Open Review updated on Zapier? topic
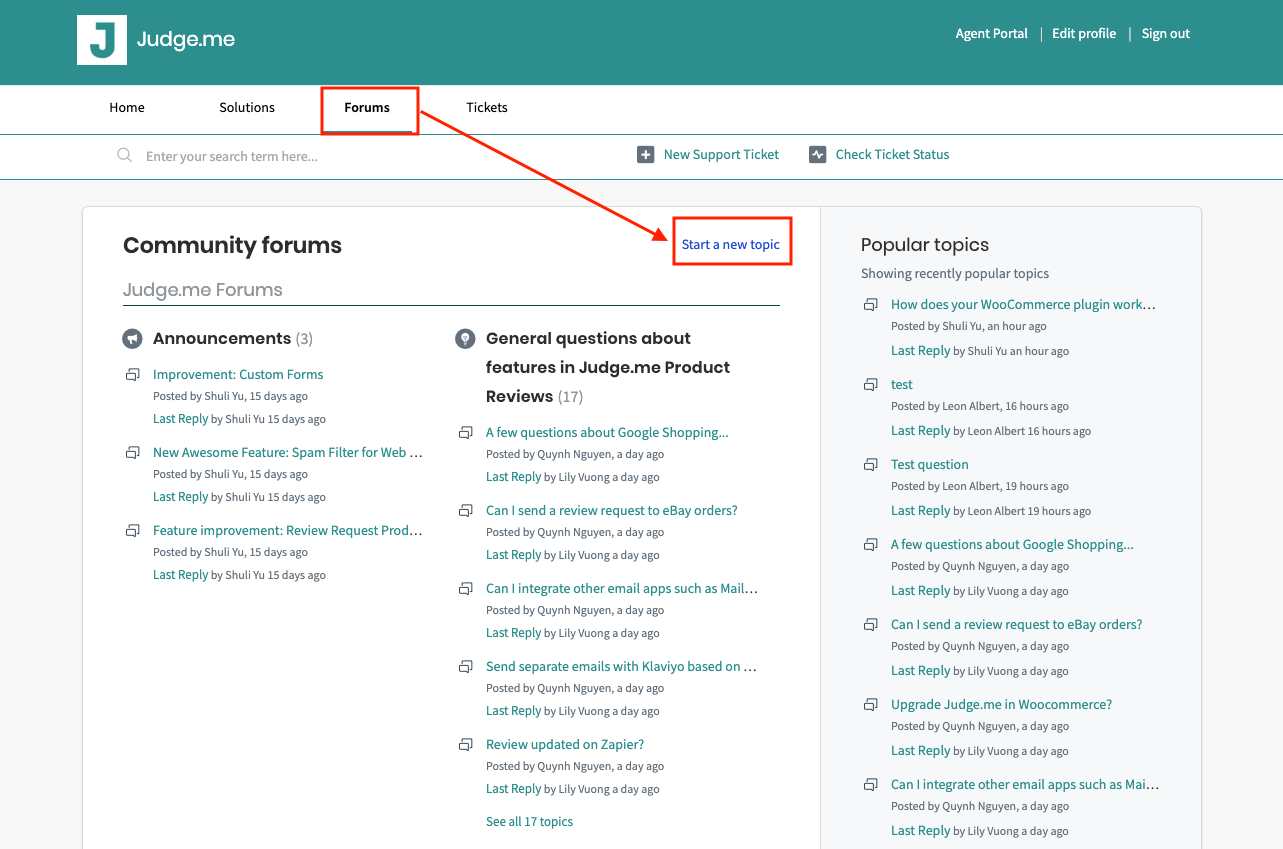 [x=565, y=745]
